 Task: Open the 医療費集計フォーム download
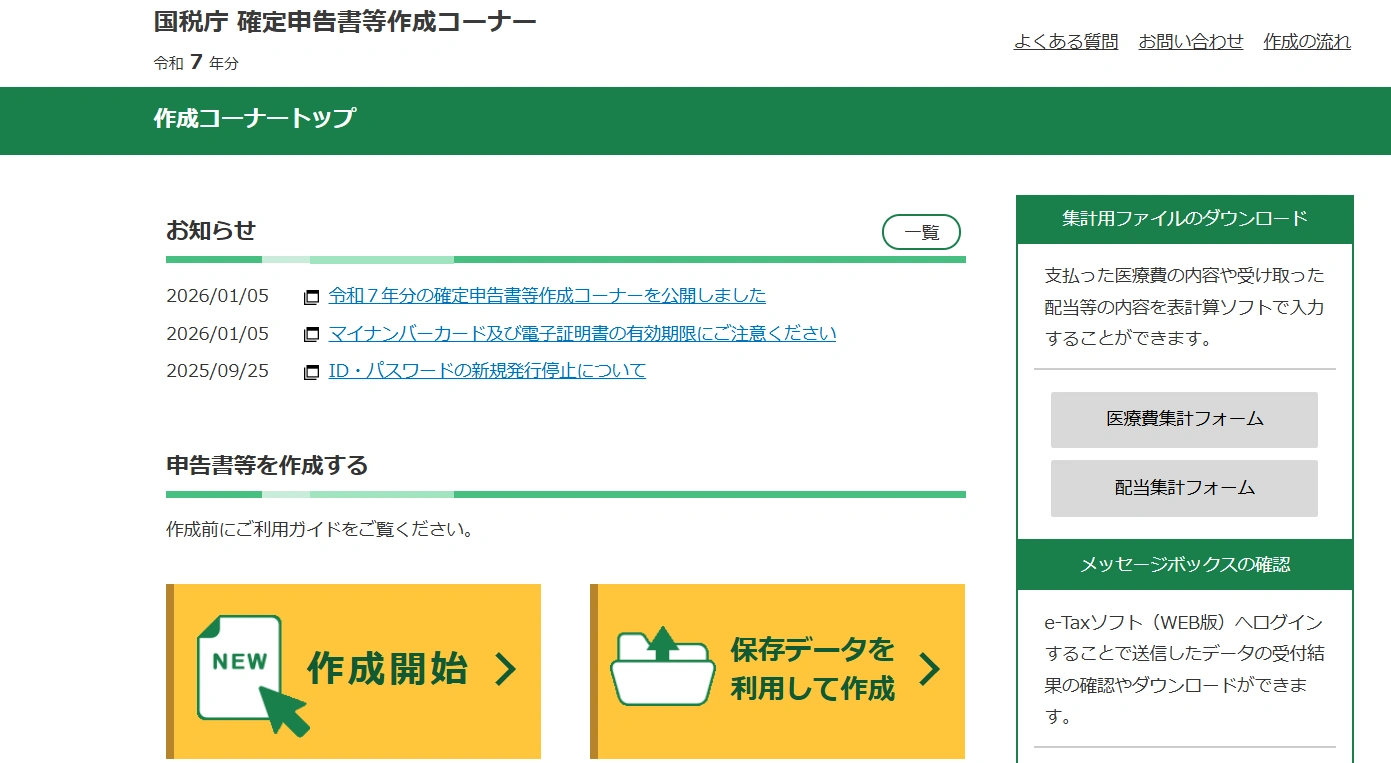pyautogui.click(x=1183, y=420)
